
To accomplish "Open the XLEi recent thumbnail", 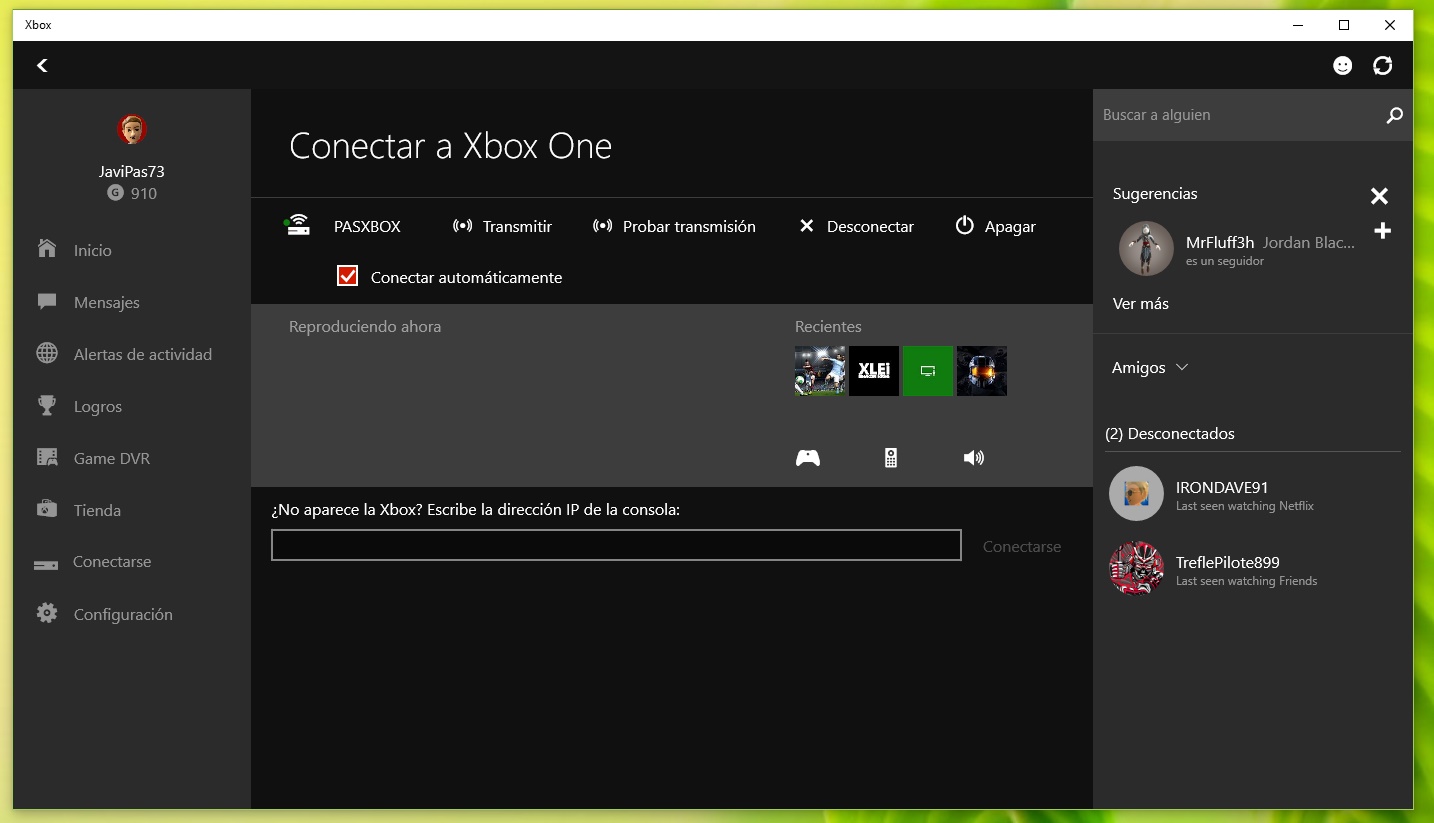I will tap(874, 371).
